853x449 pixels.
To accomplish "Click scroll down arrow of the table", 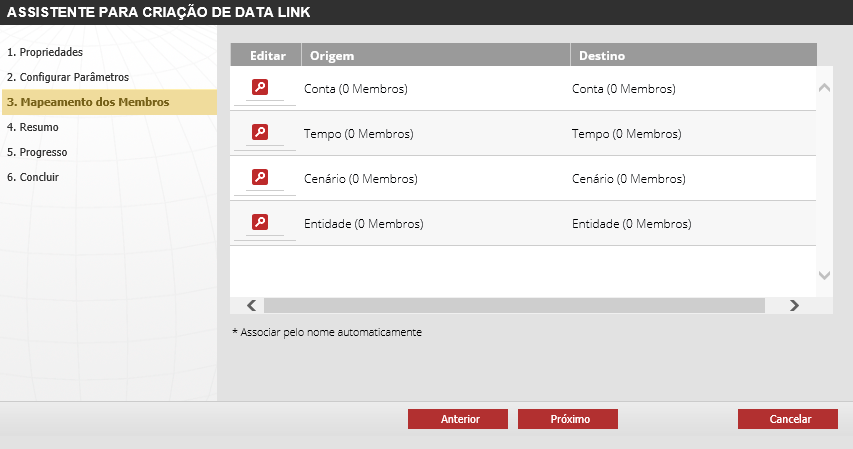I will [x=824, y=275].
